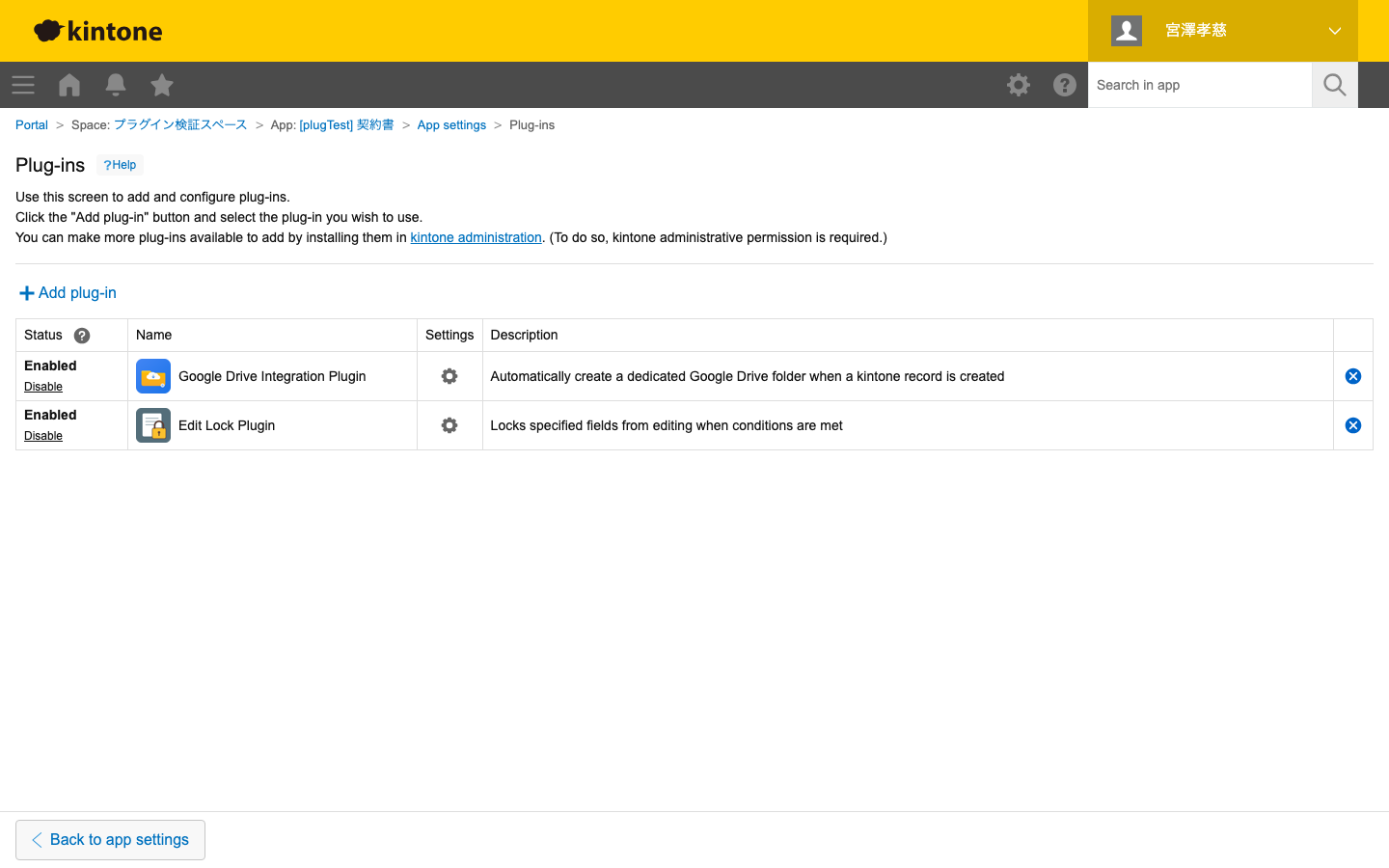1389x868 pixels.
Task: Open the notifications bell
Action: (116, 85)
